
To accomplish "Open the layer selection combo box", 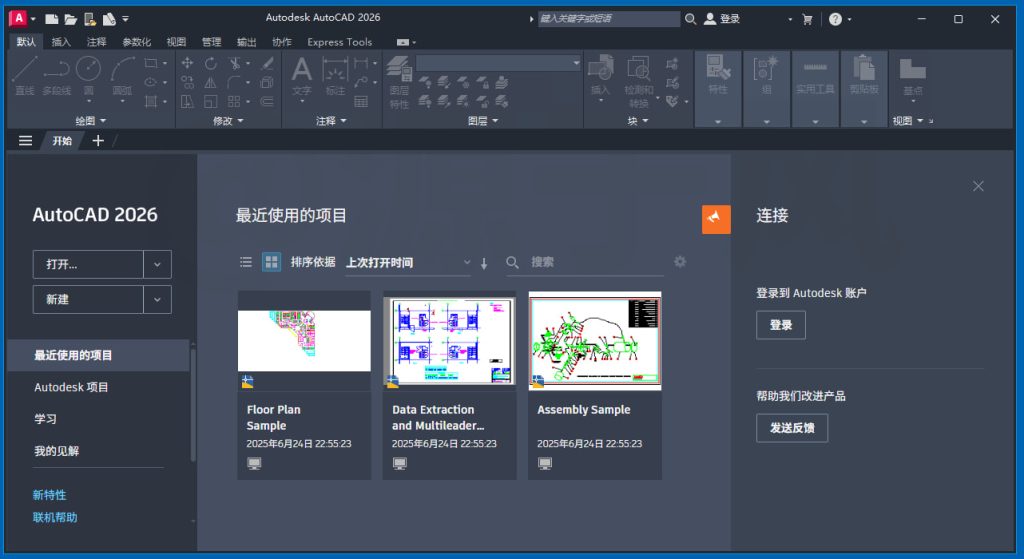I will [x=498, y=63].
